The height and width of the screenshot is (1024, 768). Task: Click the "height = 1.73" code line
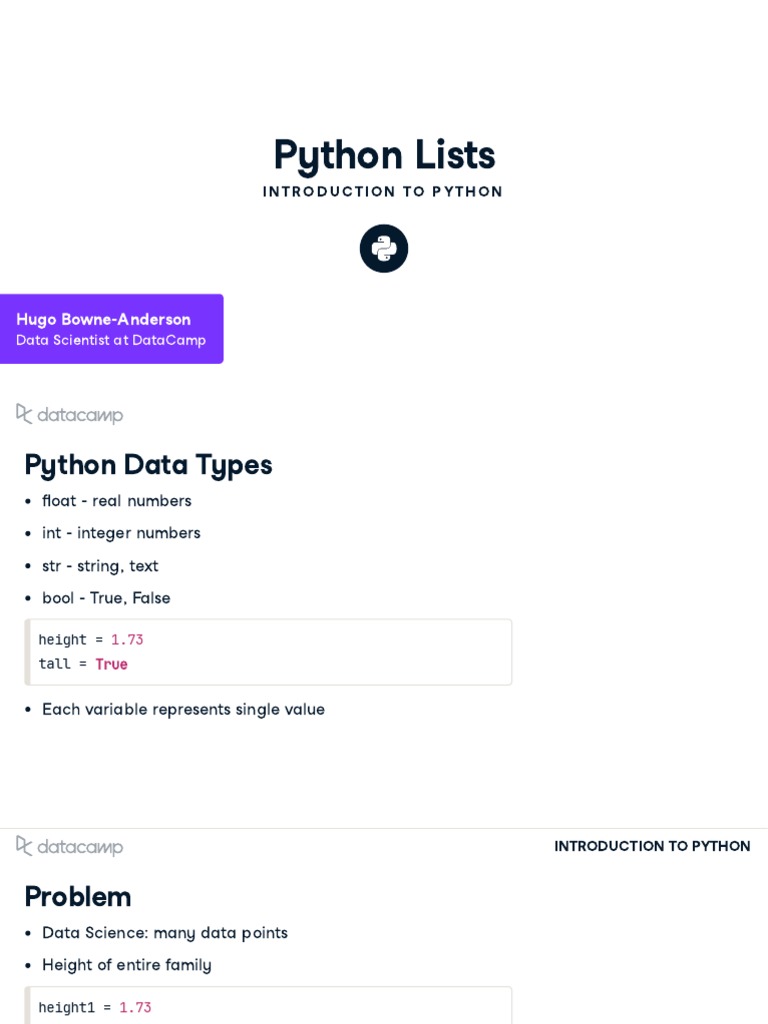(x=91, y=640)
